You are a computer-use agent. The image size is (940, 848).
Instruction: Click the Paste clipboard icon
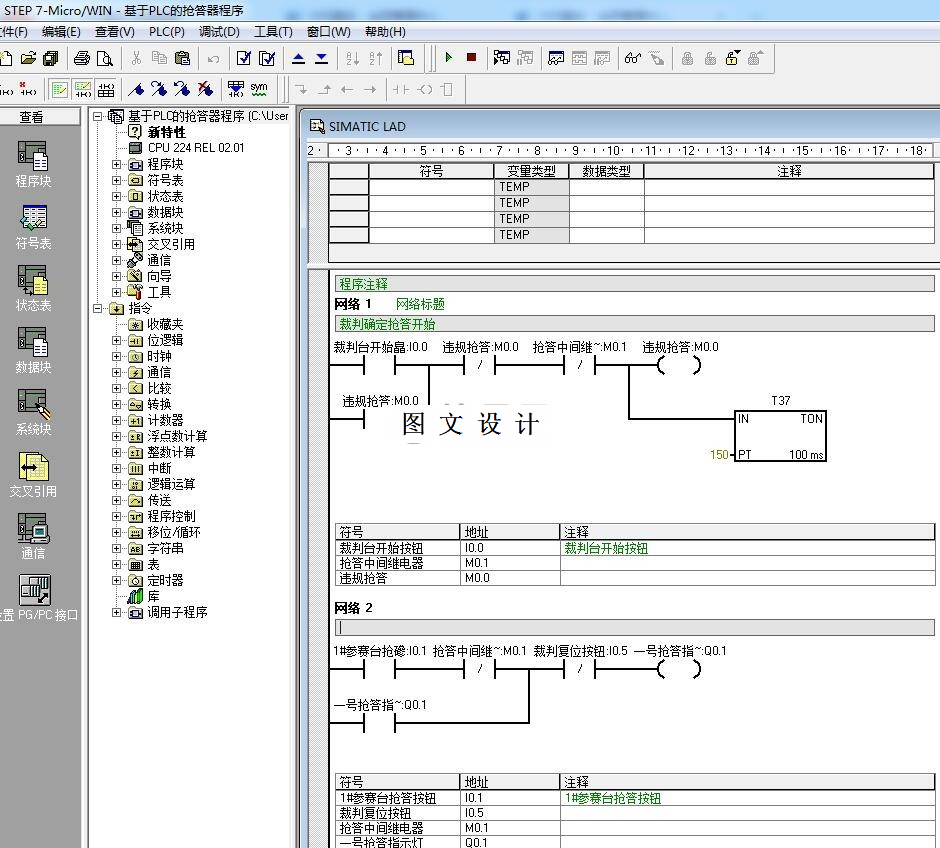click(x=182, y=58)
